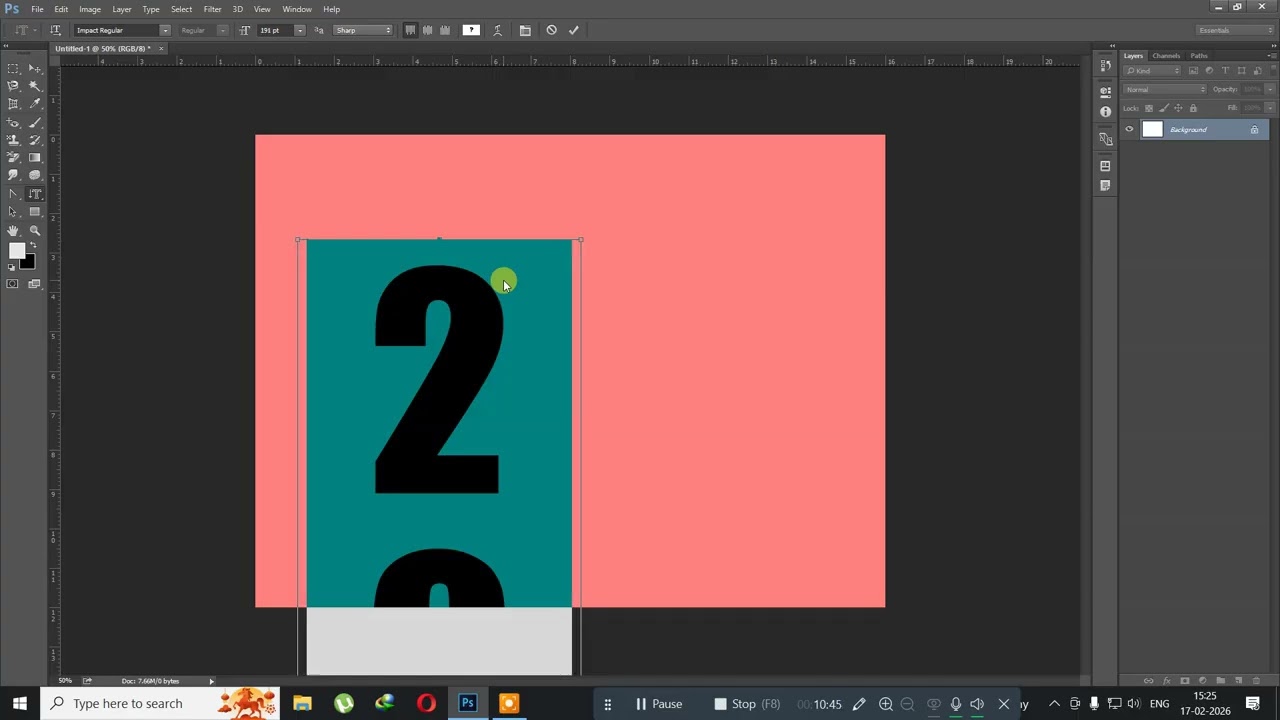Open the Filter menu
Viewport: 1280px width, 720px height.
[212, 9]
